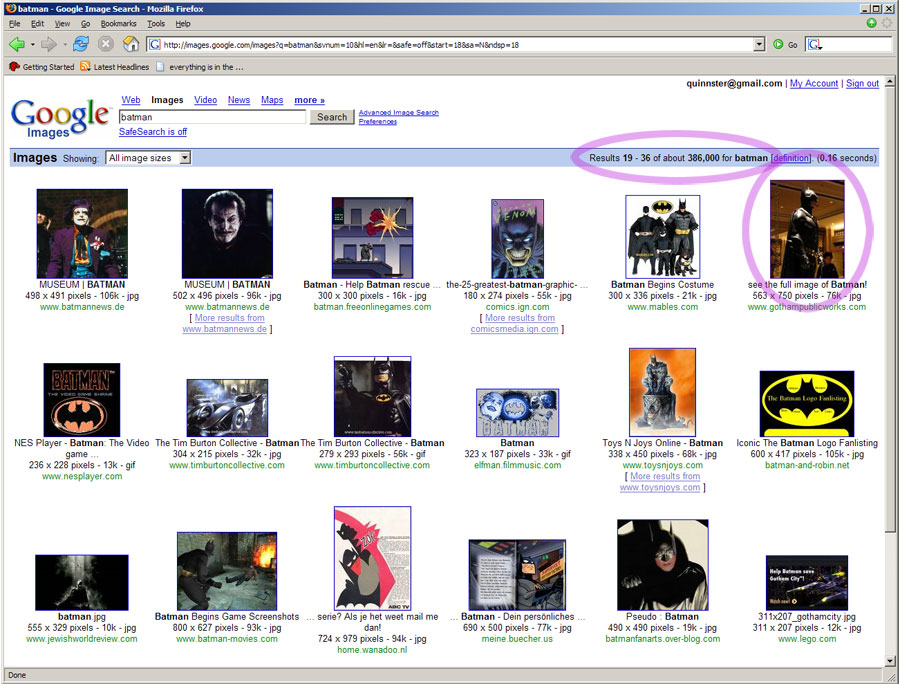
Task: Click the 'more »' link
Action: click(309, 100)
